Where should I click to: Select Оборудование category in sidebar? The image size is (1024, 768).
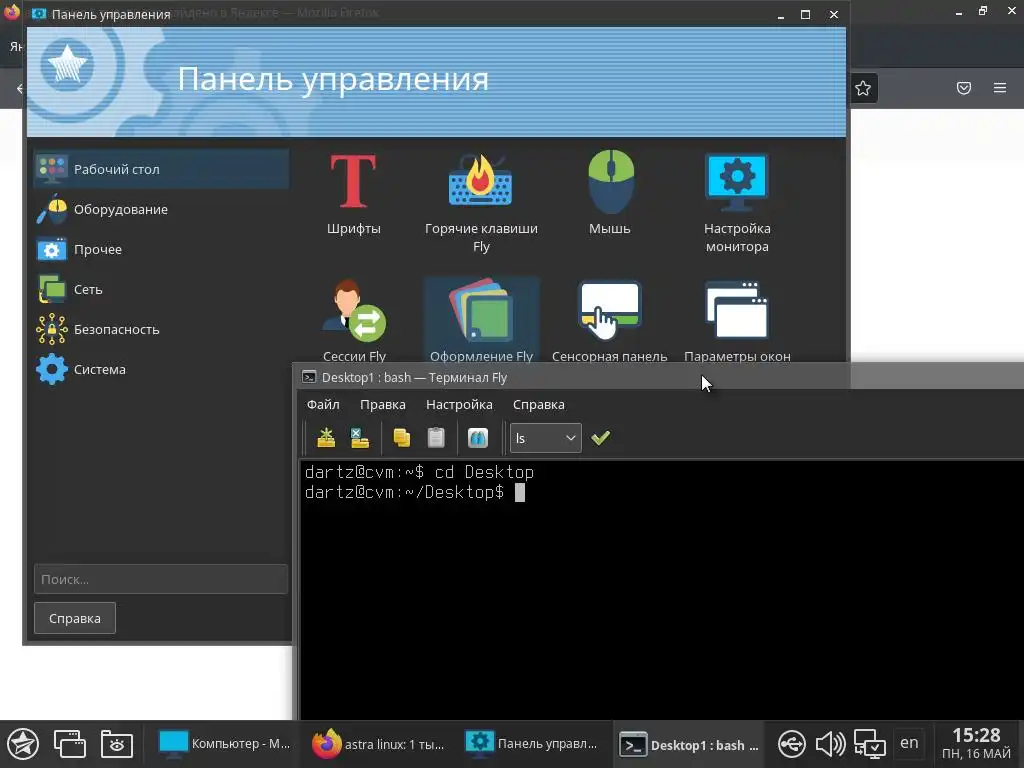[x=161, y=209]
